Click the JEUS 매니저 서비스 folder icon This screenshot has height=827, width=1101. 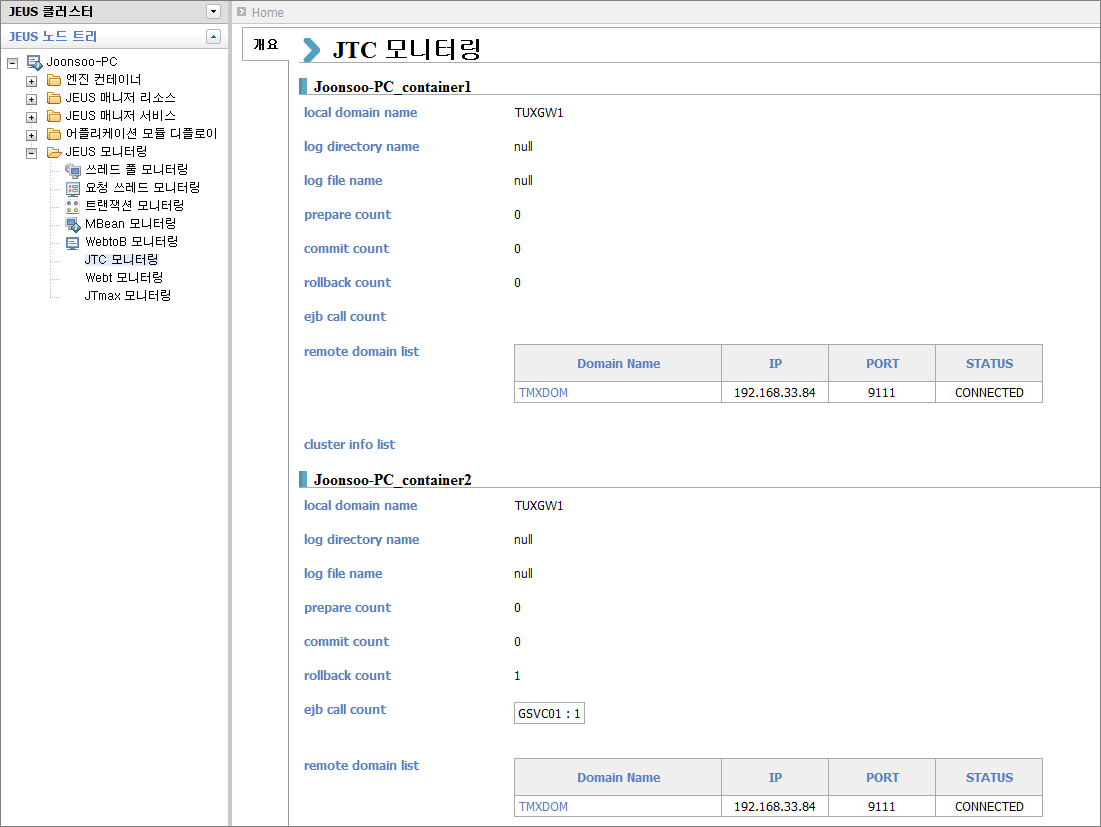pyautogui.click(x=54, y=115)
